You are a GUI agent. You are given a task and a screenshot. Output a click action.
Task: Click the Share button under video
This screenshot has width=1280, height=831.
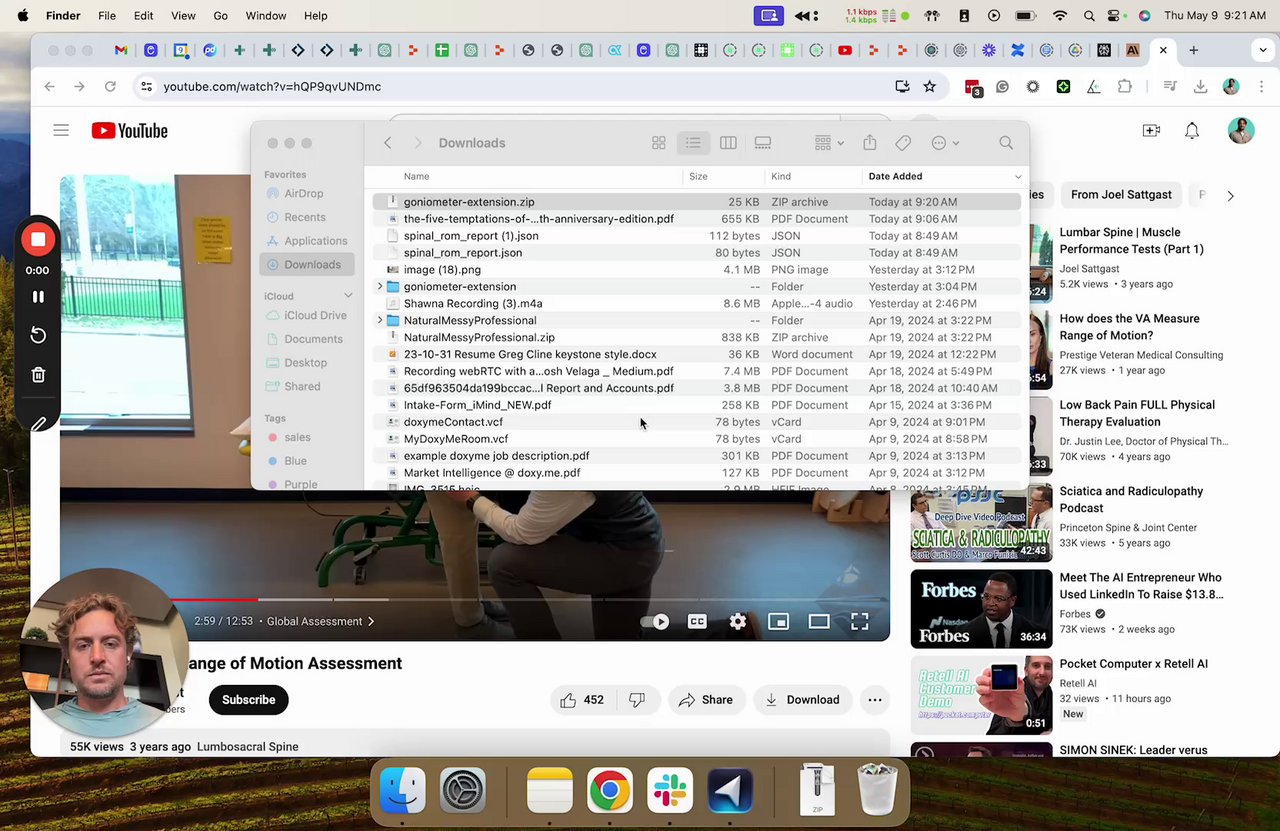click(706, 700)
